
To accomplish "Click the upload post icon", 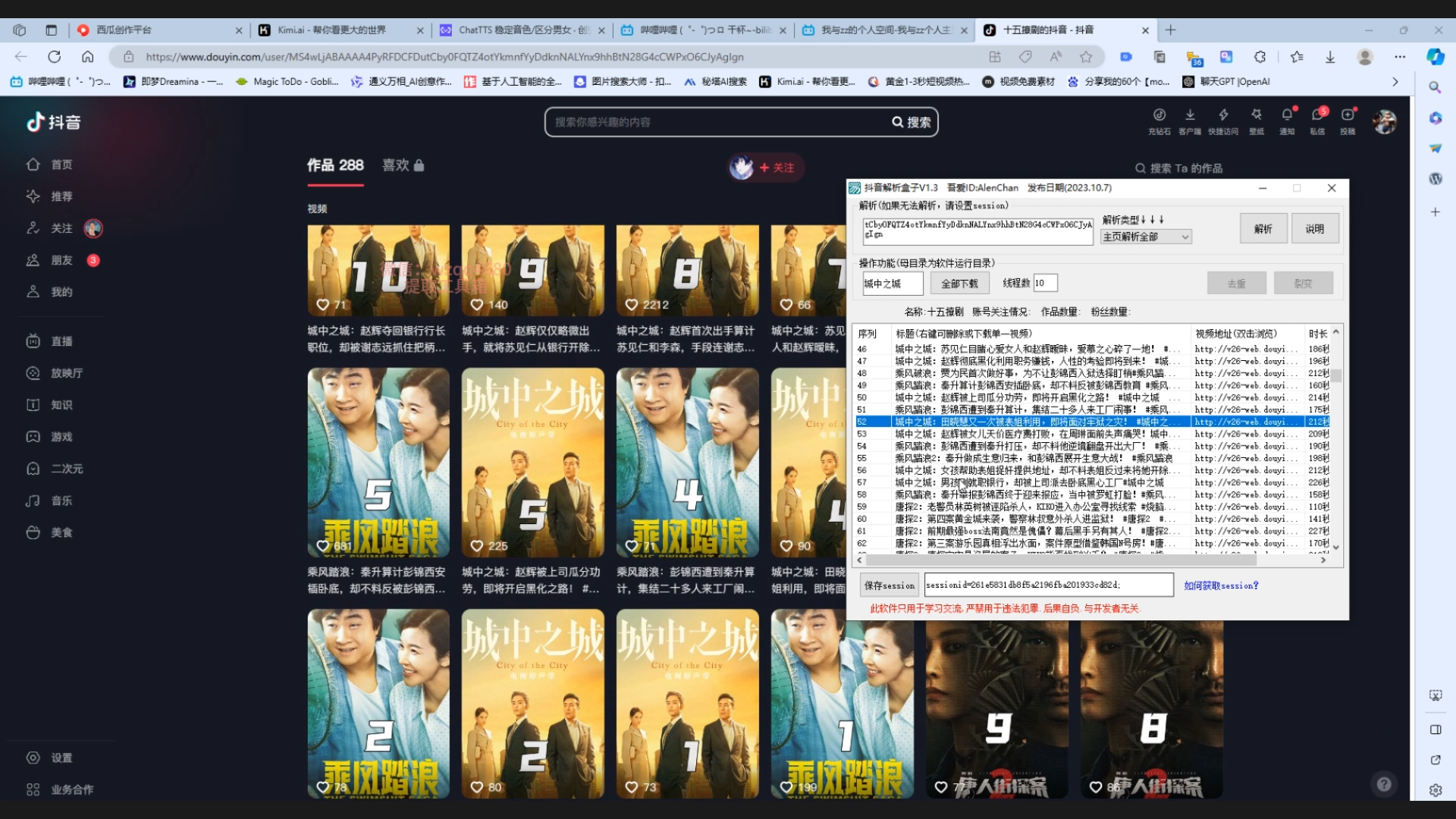I will 1348,115.
